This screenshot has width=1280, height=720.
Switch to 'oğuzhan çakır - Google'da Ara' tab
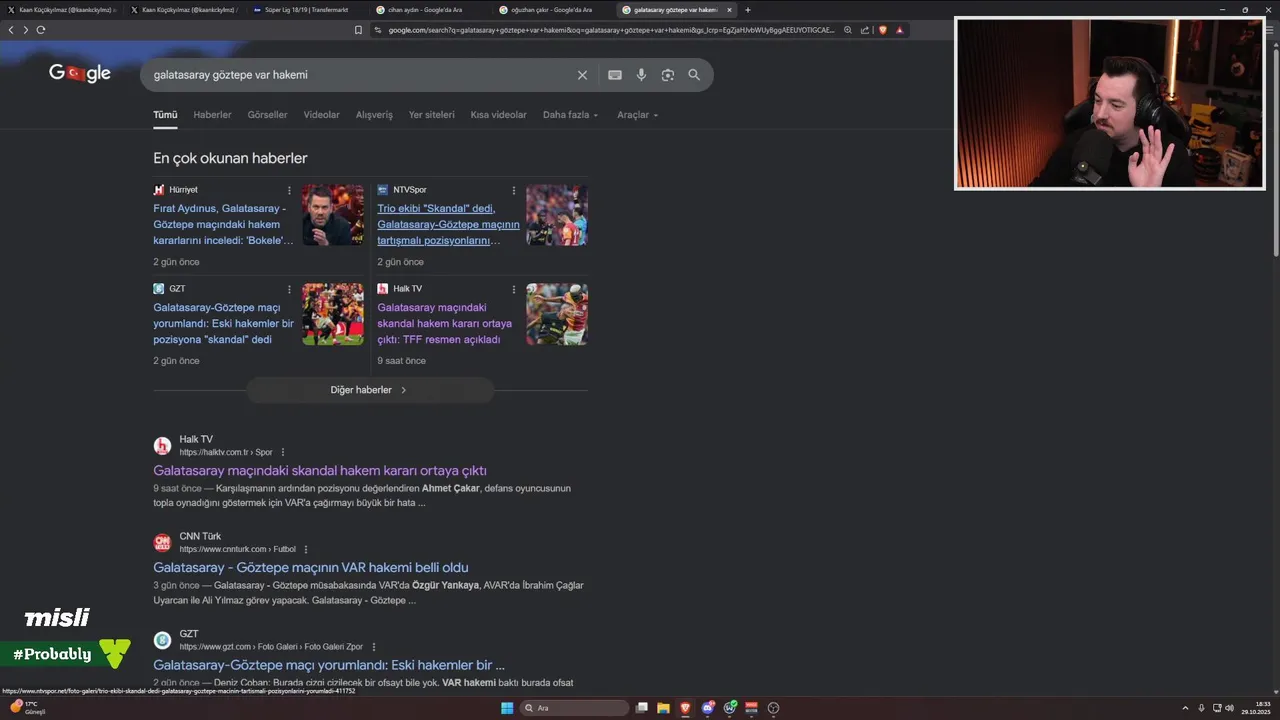pos(552,10)
